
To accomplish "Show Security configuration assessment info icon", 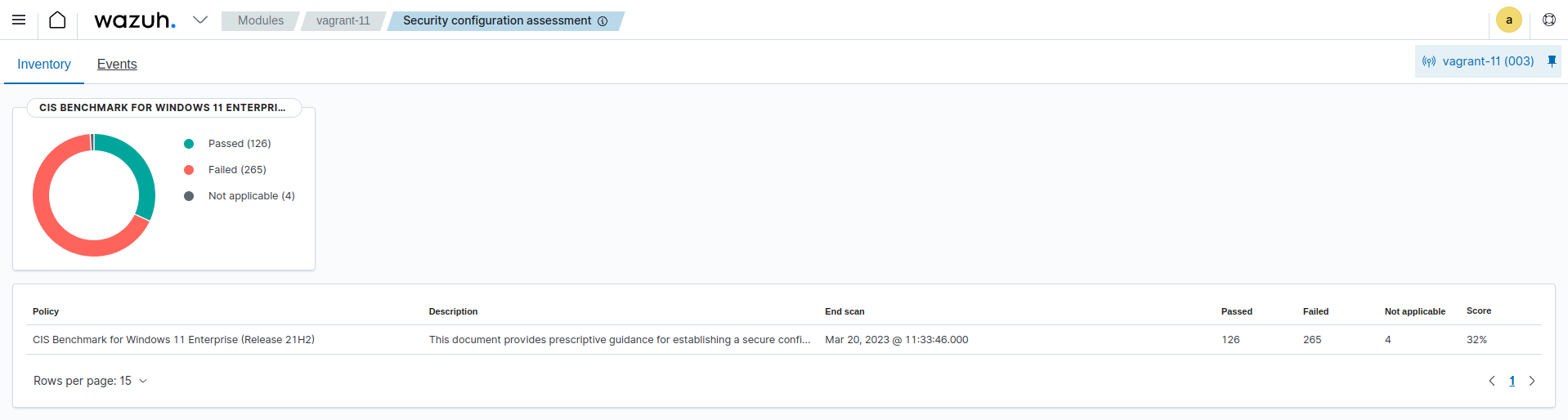I will point(603,21).
